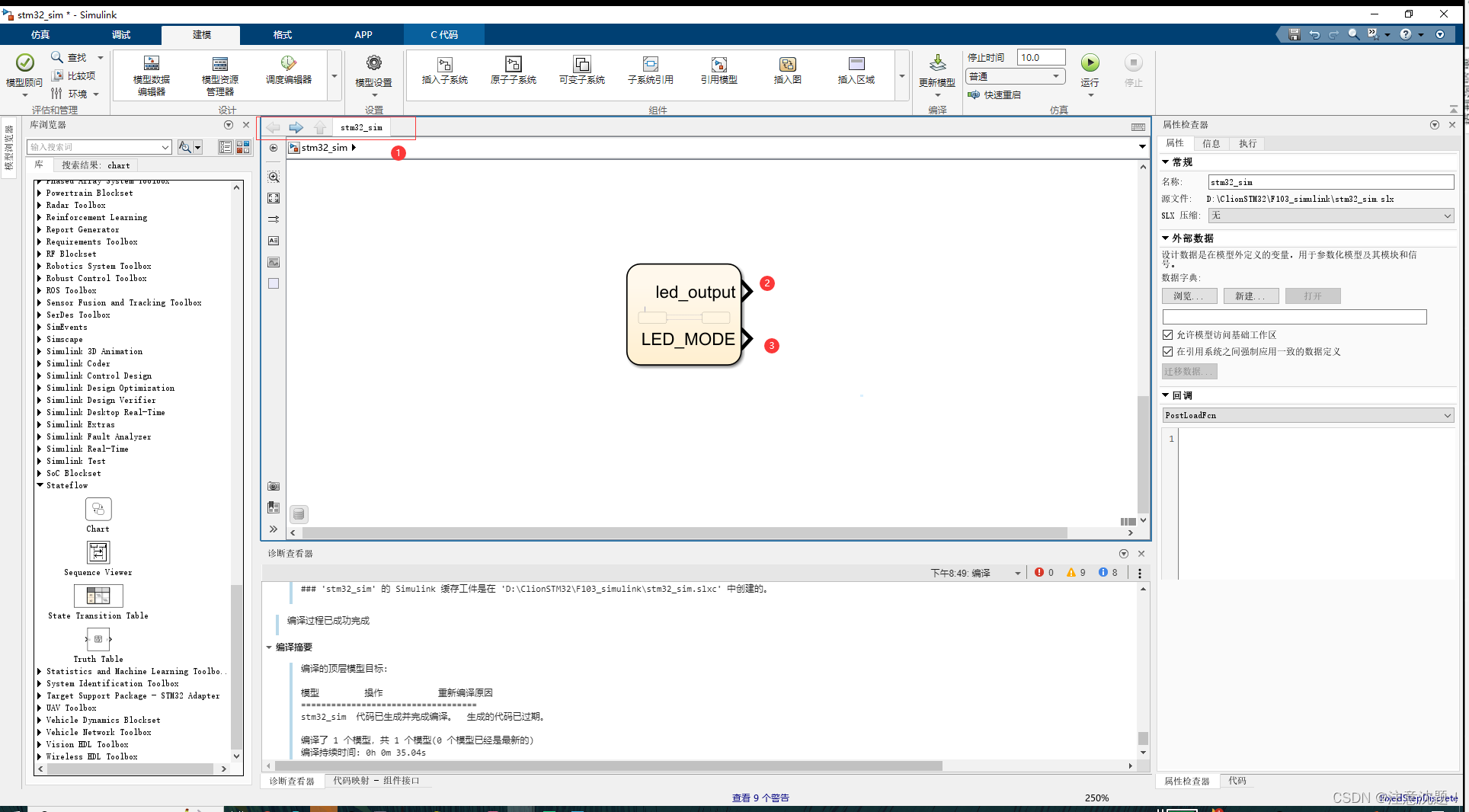Screen dimensions: 1469x812
Task: Switch to the 调试 ribbon tab
Action: click(x=121, y=34)
